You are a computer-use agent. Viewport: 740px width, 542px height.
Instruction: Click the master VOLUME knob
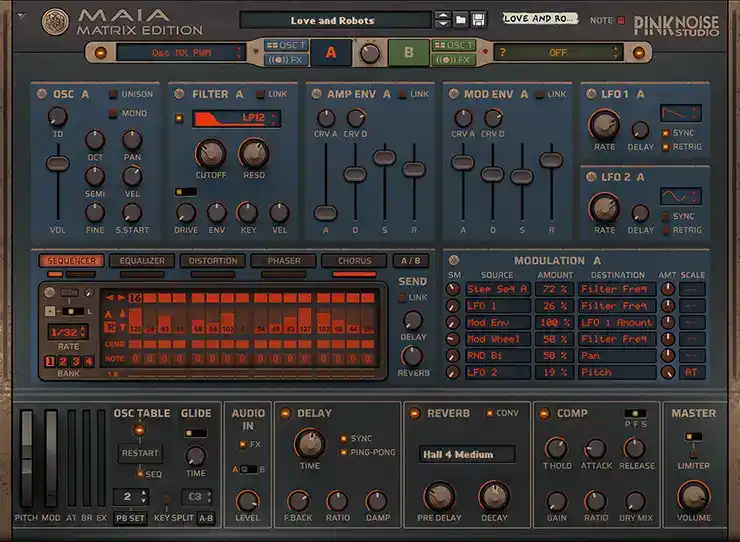pos(694,496)
